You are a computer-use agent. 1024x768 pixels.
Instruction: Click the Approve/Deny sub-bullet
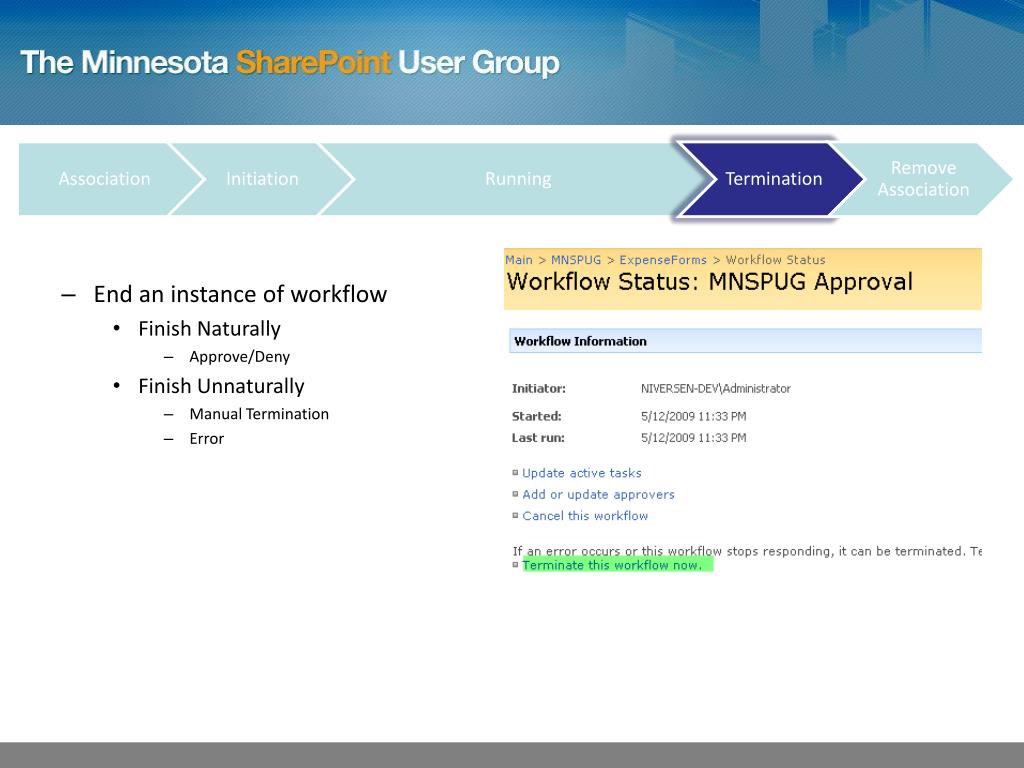(x=240, y=357)
